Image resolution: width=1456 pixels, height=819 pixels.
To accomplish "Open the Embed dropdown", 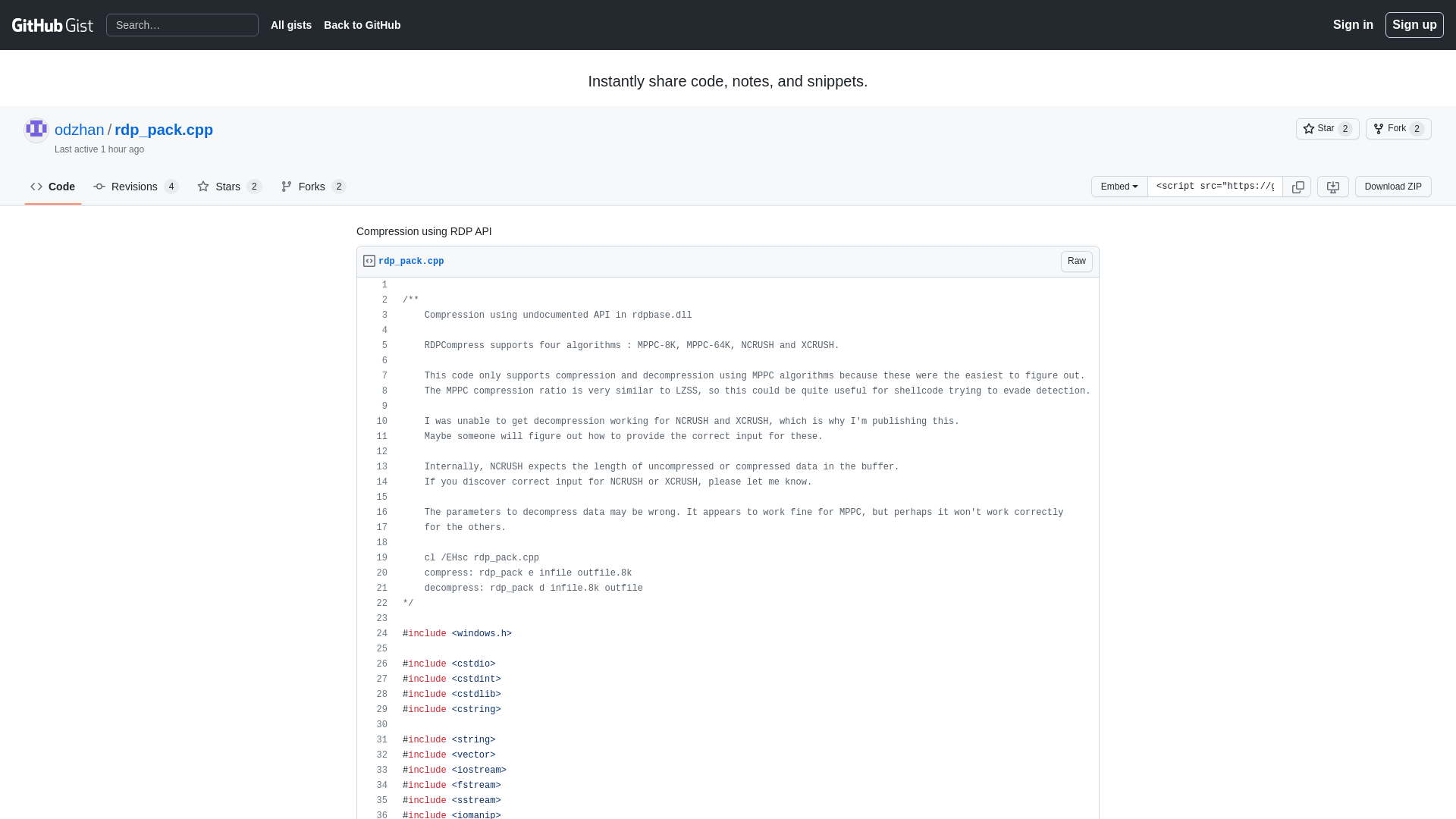I will [1119, 187].
